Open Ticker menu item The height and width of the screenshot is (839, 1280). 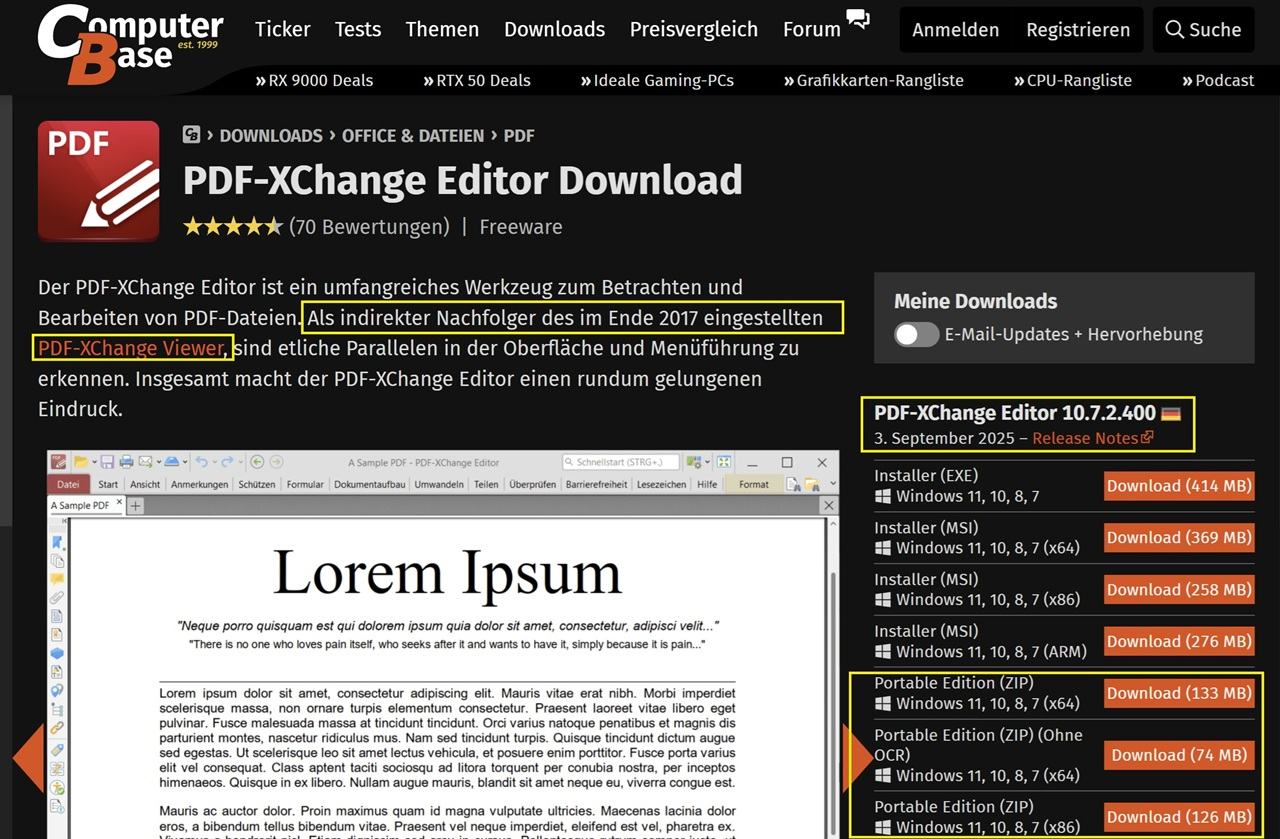283,29
